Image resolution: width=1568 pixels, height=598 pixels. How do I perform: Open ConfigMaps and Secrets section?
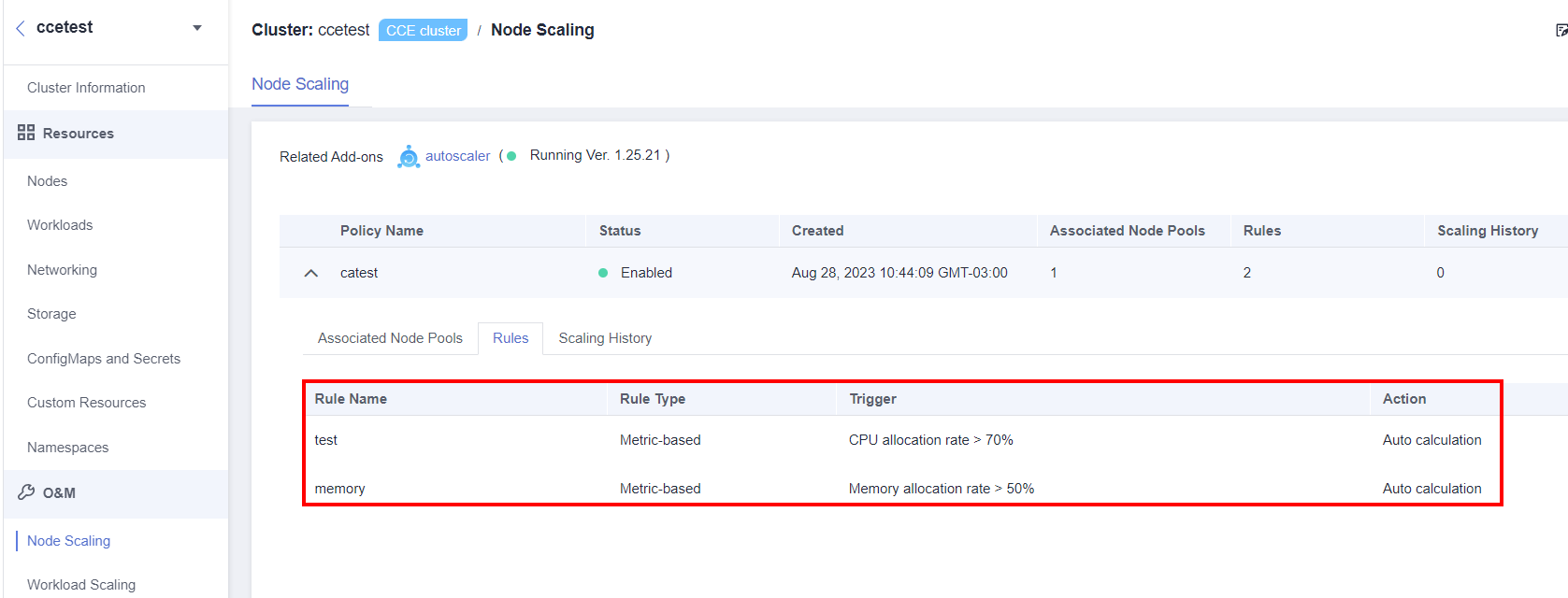pyautogui.click(x=104, y=358)
